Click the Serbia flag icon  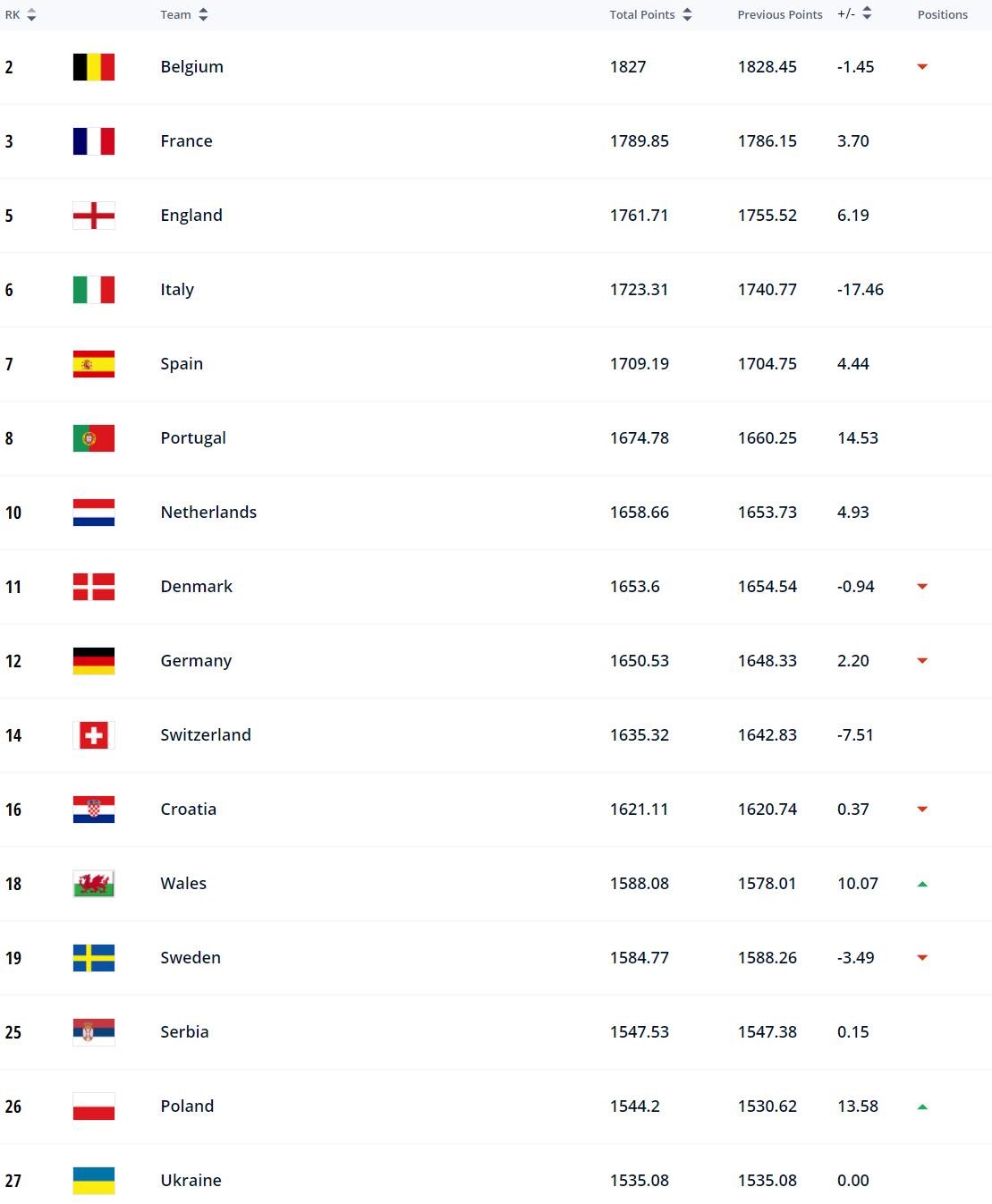94,1032
